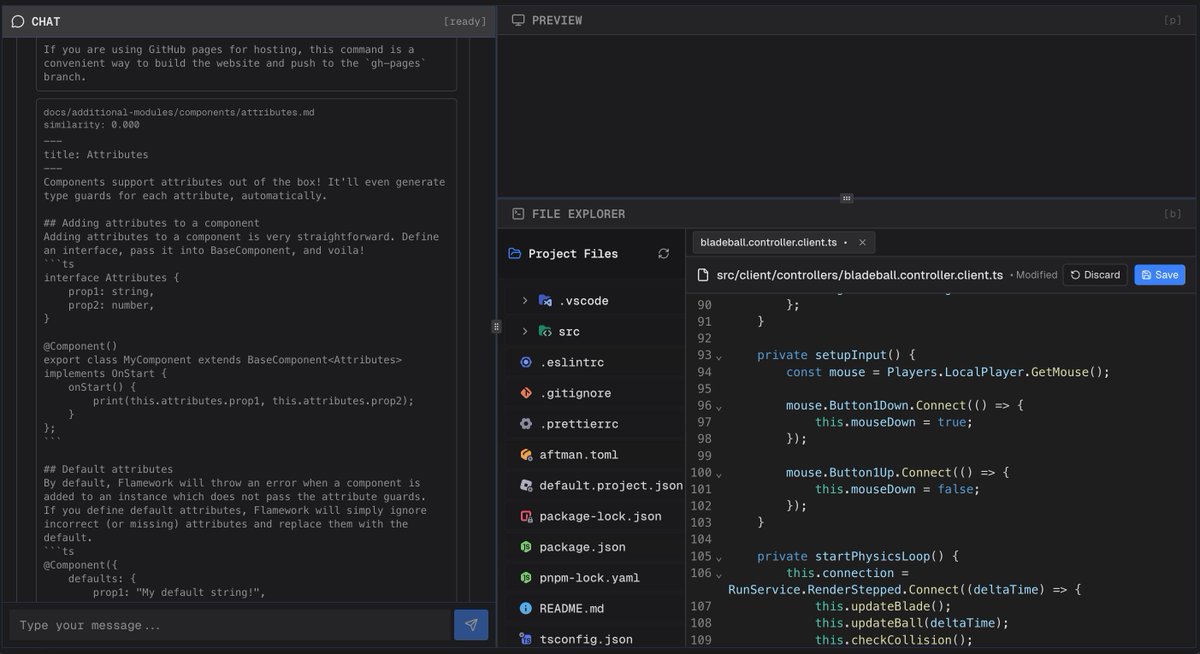
Task: Click the .vscode folder icon
Action: pyautogui.click(x=545, y=301)
